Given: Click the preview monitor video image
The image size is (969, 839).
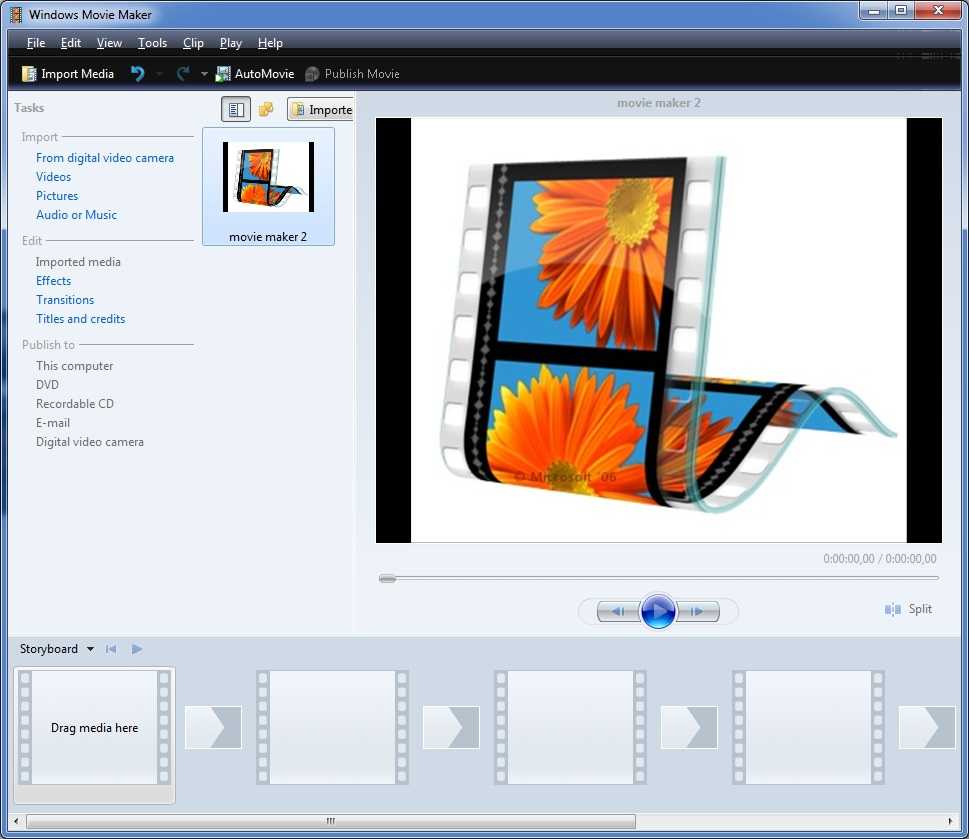Looking at the screenshot, I should click(x=659, y=331).
